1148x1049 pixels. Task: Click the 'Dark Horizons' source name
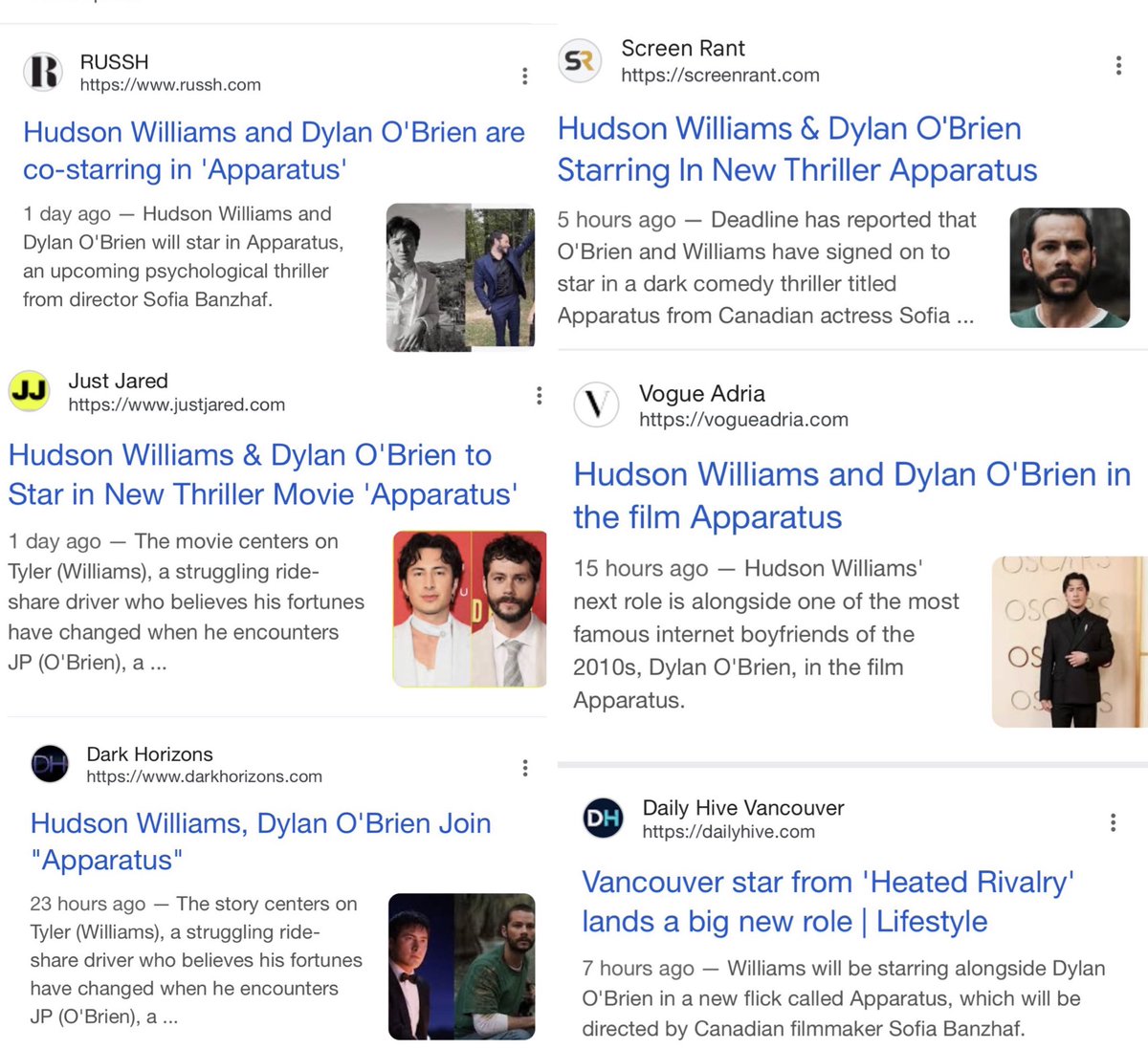[150, 754]
